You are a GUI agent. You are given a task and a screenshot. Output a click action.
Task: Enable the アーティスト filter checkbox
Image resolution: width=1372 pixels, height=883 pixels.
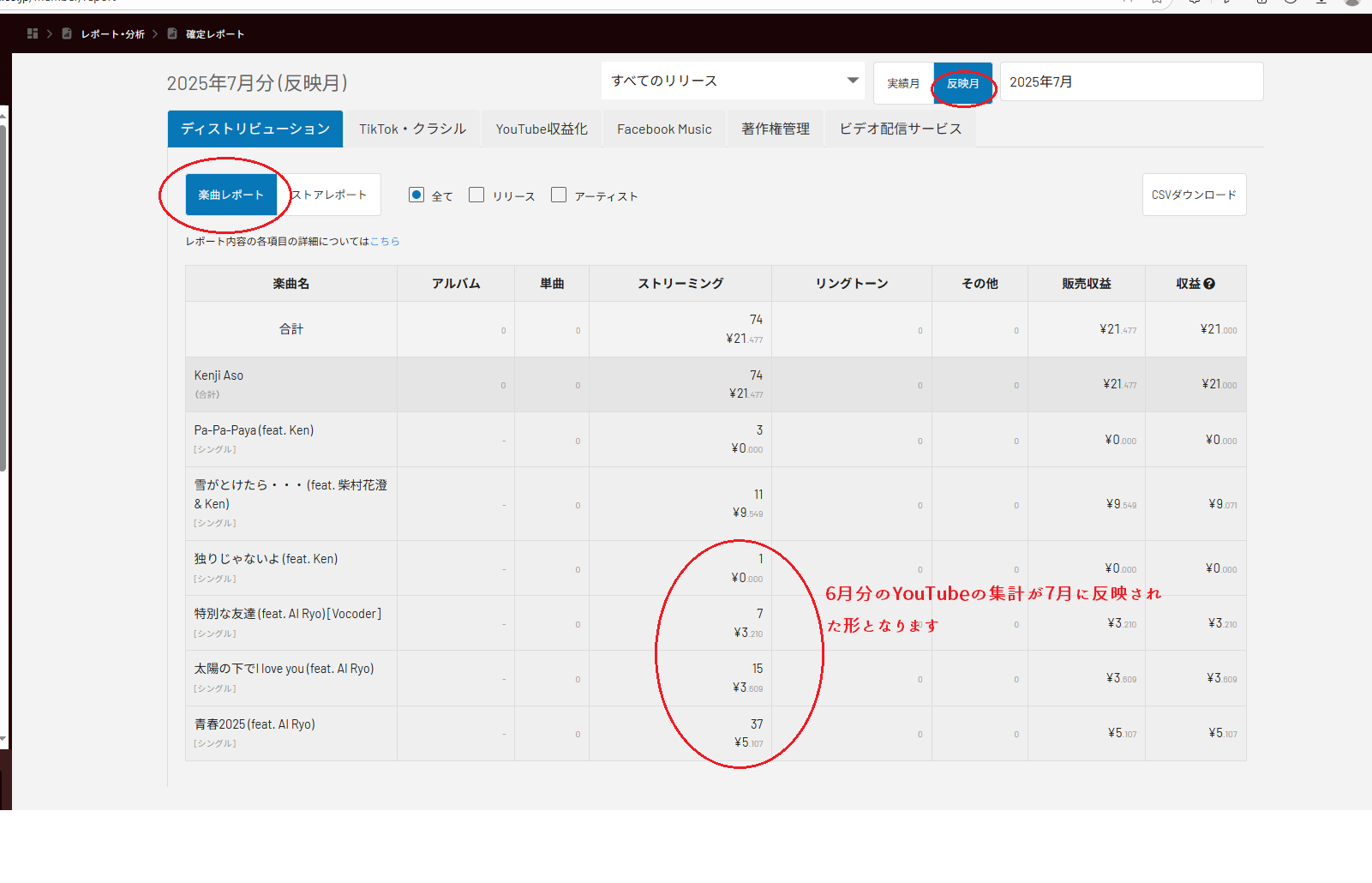coord(559,195)
